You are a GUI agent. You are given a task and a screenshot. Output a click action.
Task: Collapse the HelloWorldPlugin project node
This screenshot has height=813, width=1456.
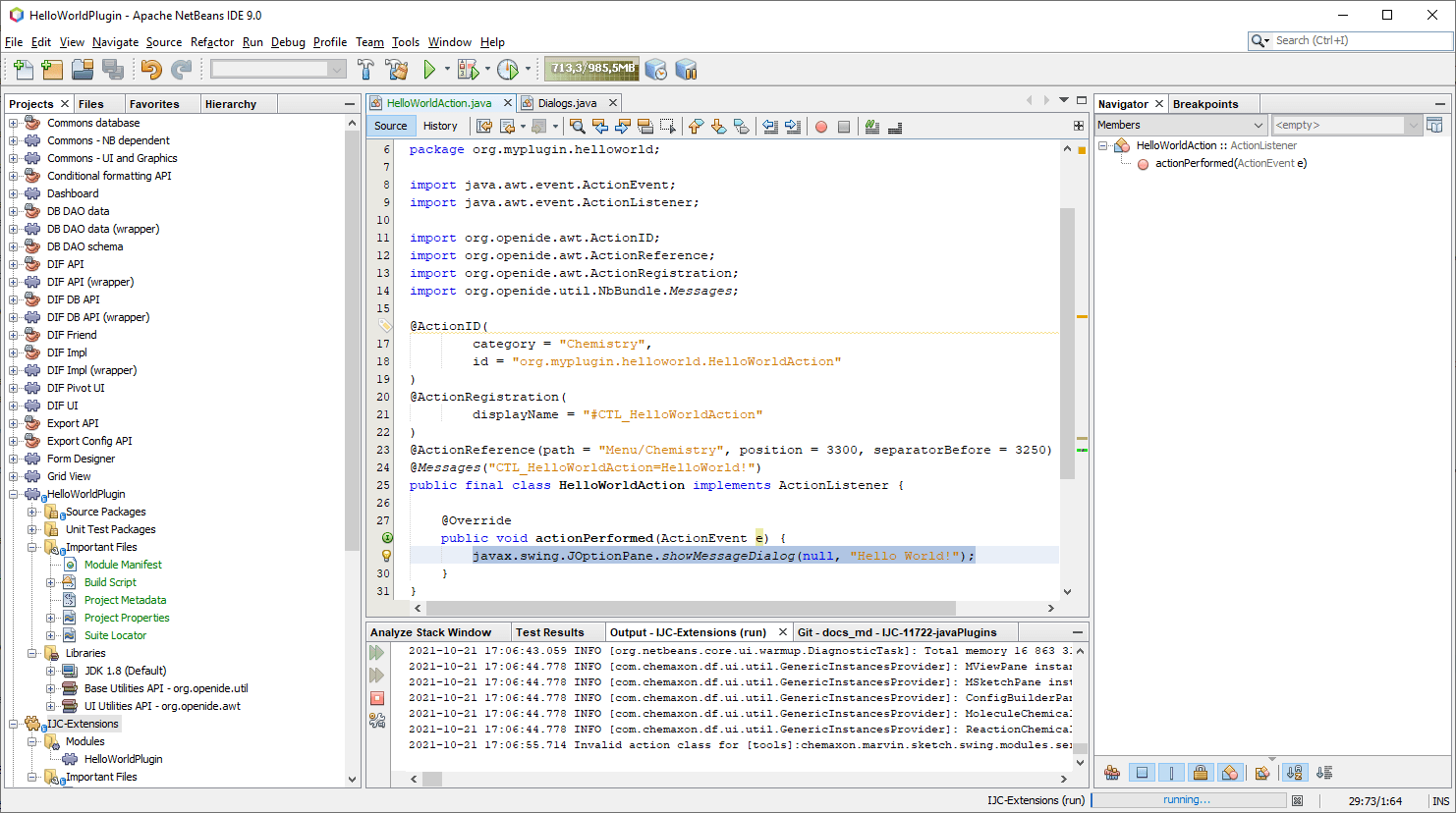pyautogui.click(x=14, y=494)
